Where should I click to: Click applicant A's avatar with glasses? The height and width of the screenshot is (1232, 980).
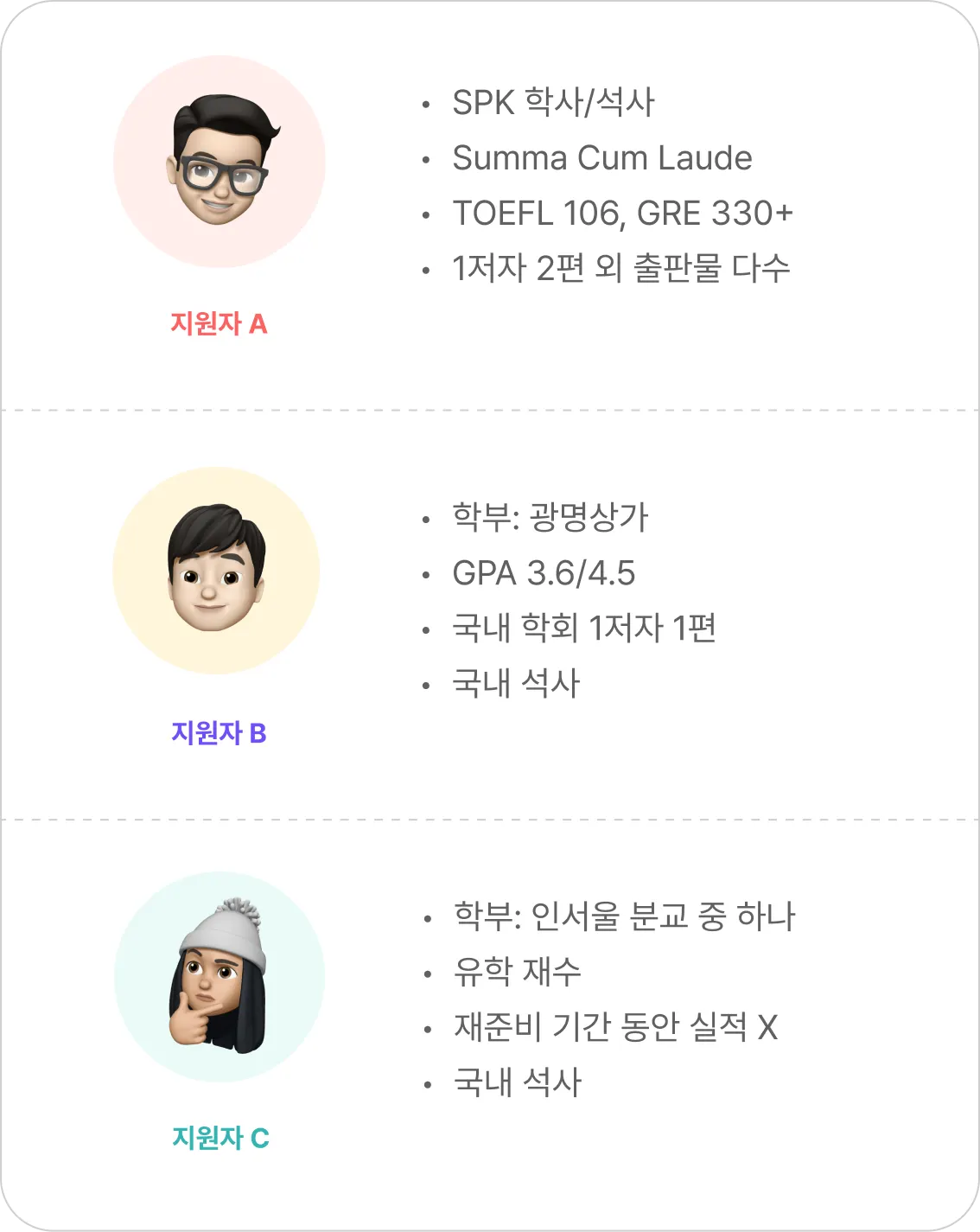(x=220, y=162)
